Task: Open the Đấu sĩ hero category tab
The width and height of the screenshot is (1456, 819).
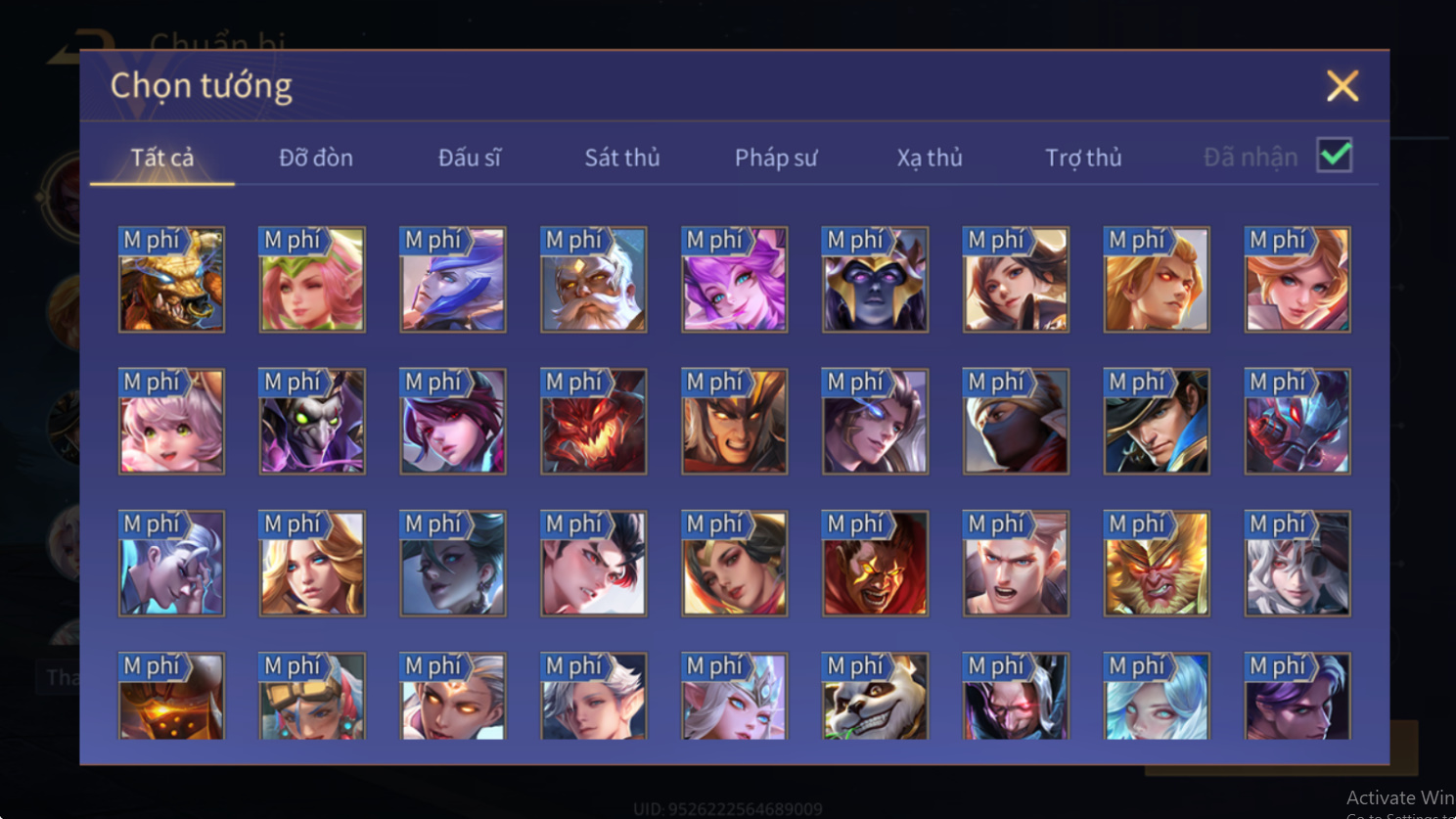Action: 470,158
